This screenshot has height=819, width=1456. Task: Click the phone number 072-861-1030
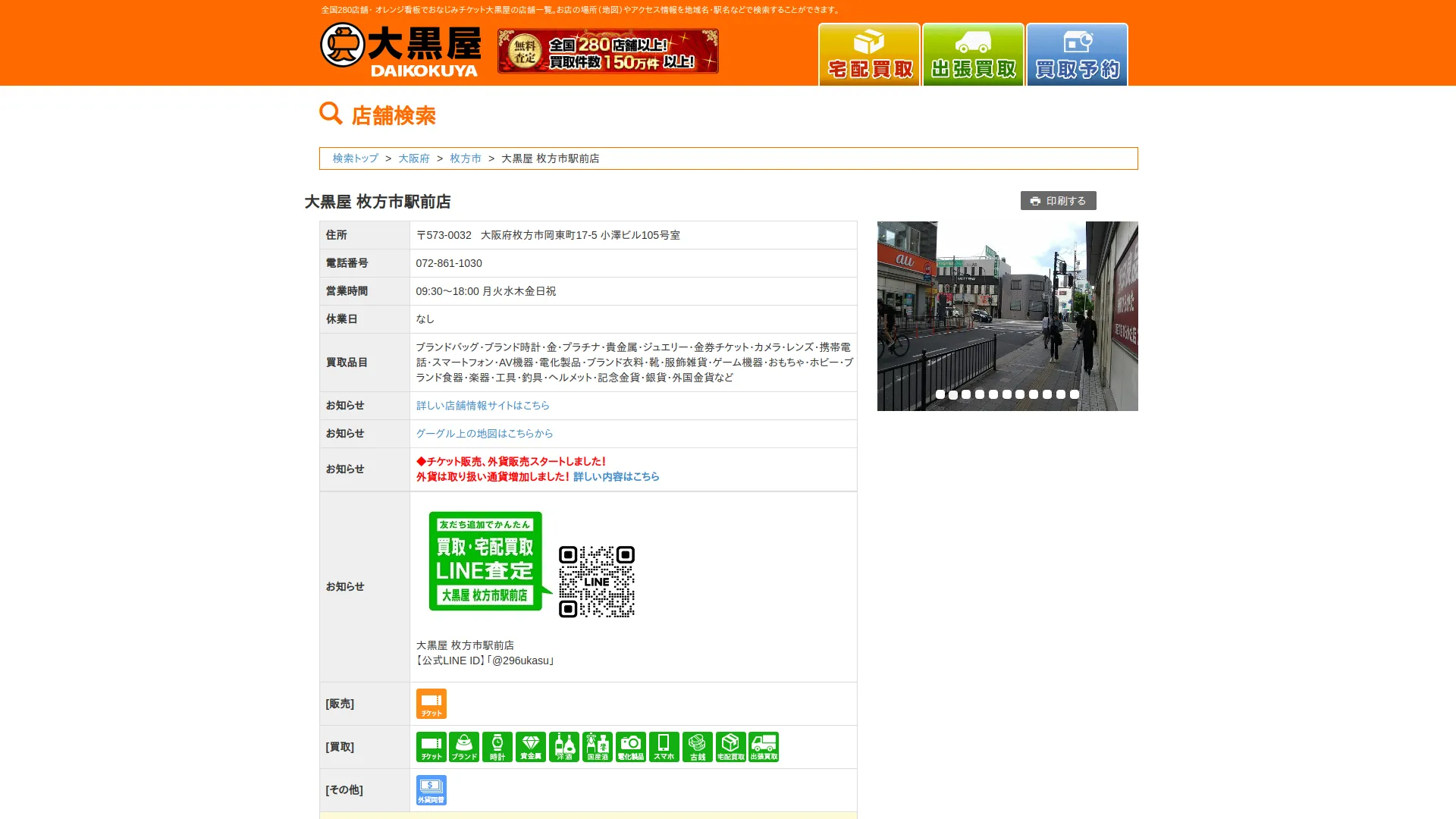449,263
